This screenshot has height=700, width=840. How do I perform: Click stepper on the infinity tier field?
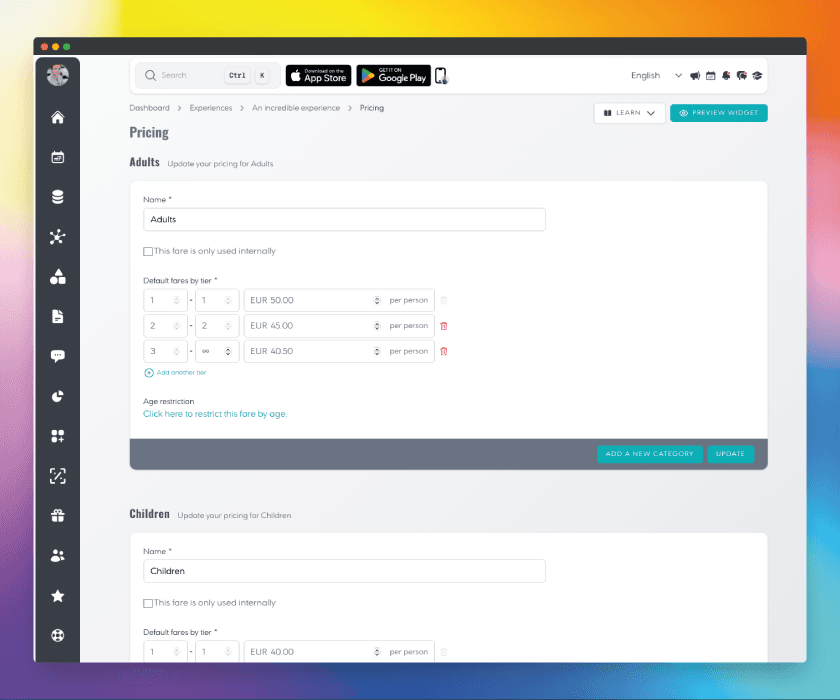tap(228, 351)
